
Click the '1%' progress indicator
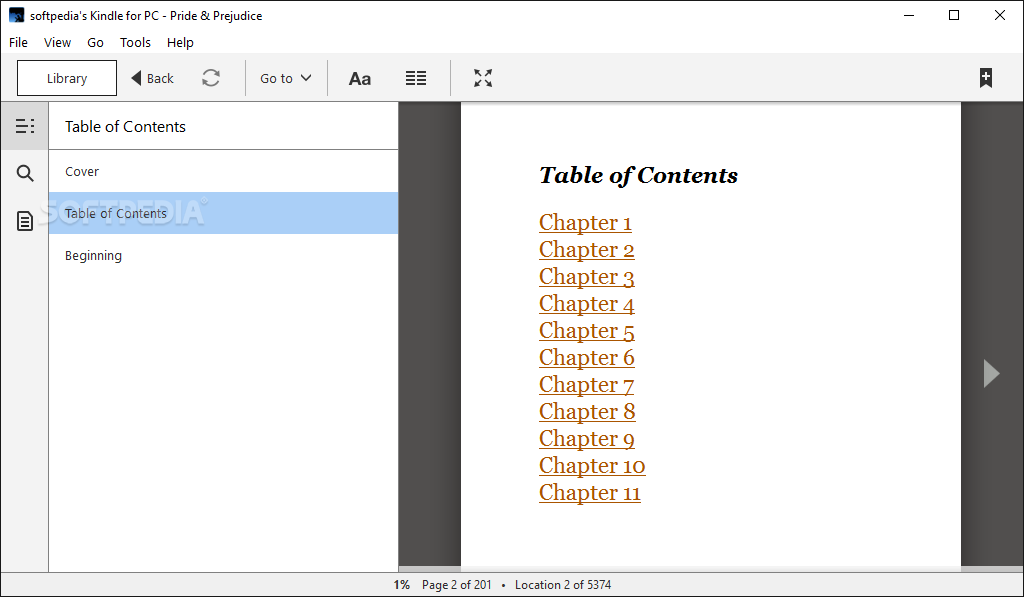[402, 585]
